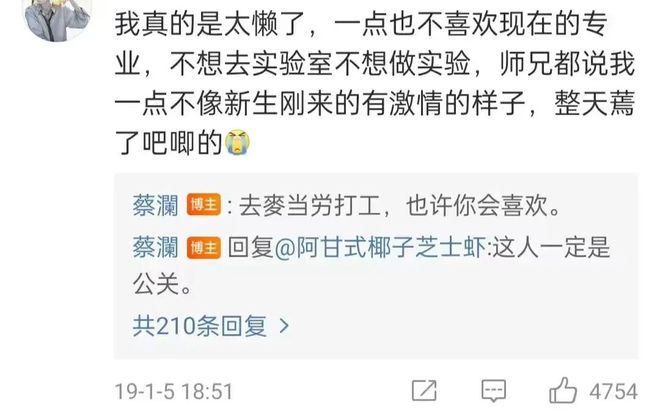Tap the repost/share icon below the comment
Screen dimensions: 660x414
click(x=424, y=390)
